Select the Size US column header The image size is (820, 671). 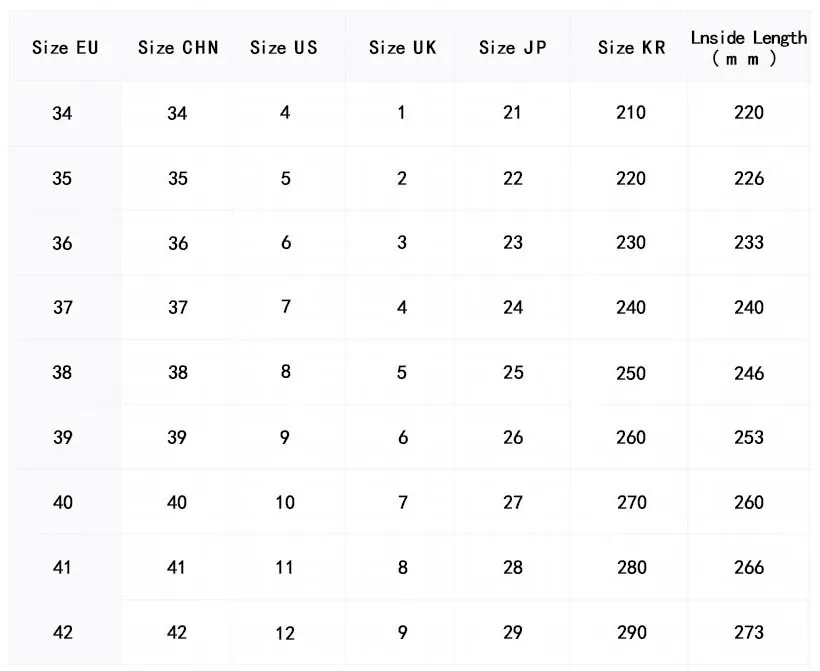pyautogui.click(x=283, y=48)
